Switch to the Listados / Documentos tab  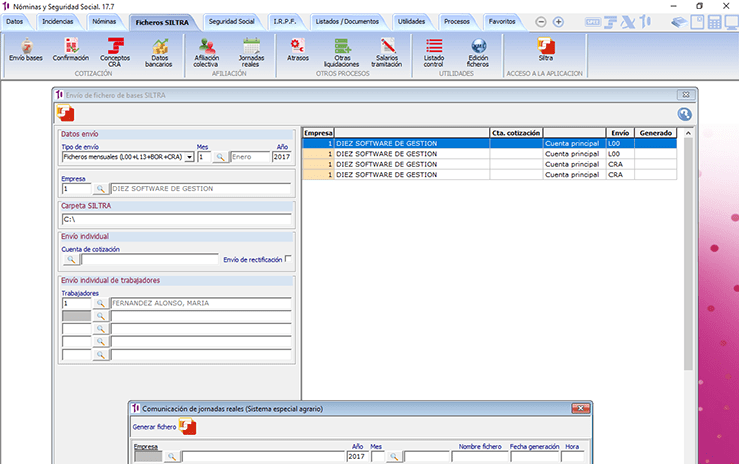[349, 20]
